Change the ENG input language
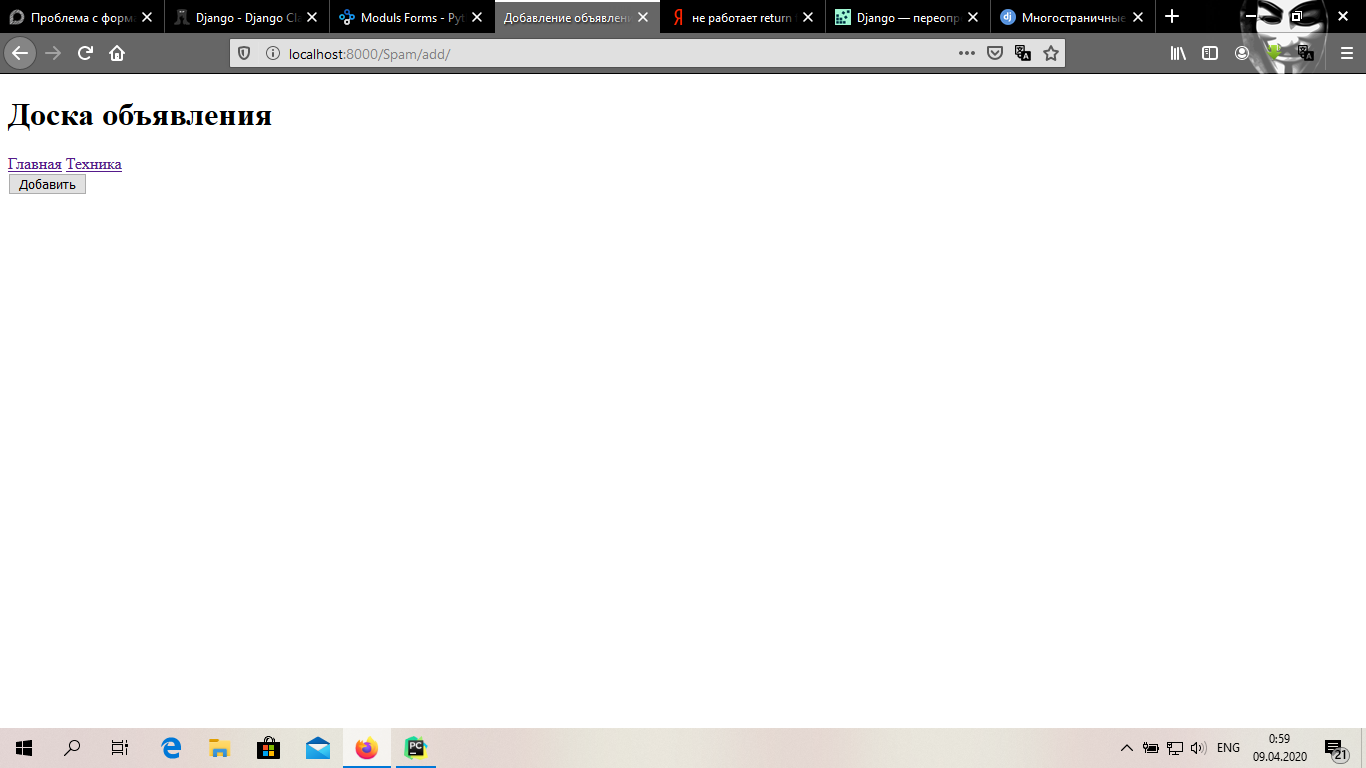Screen dimensions: 1366x768 coord(1228,748)
